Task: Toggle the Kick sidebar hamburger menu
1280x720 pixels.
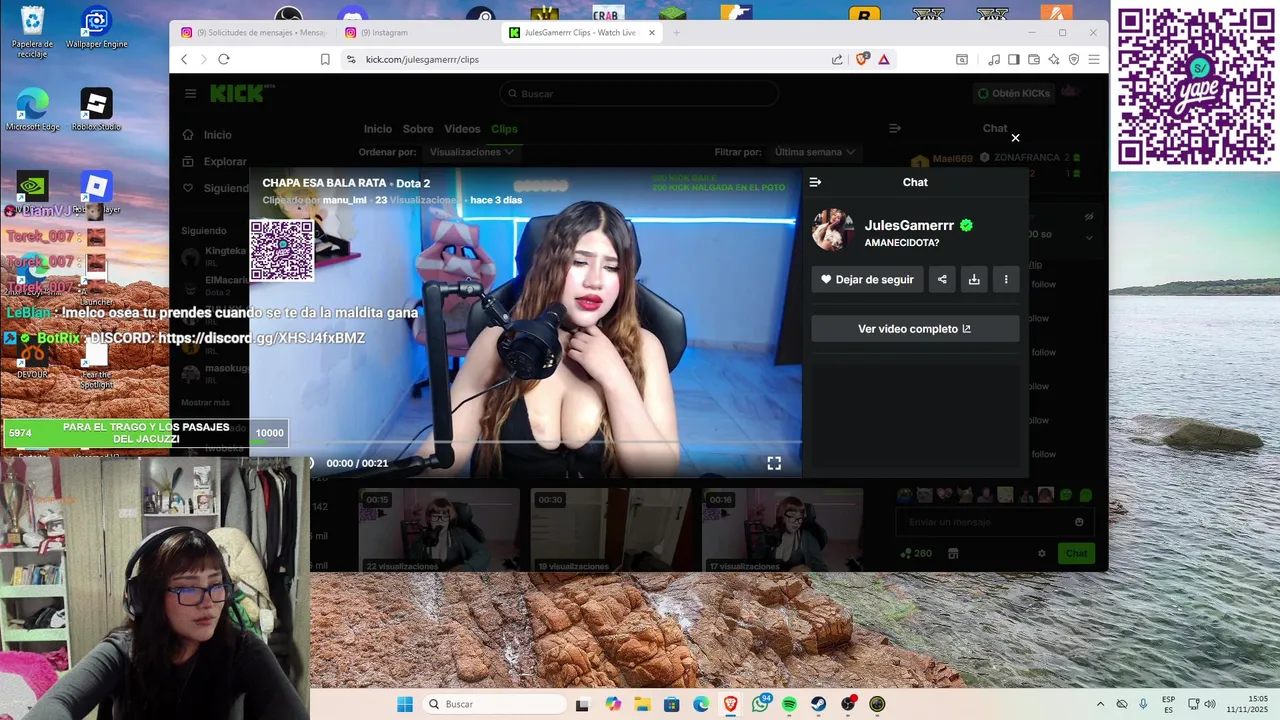Action: point(190,93)
